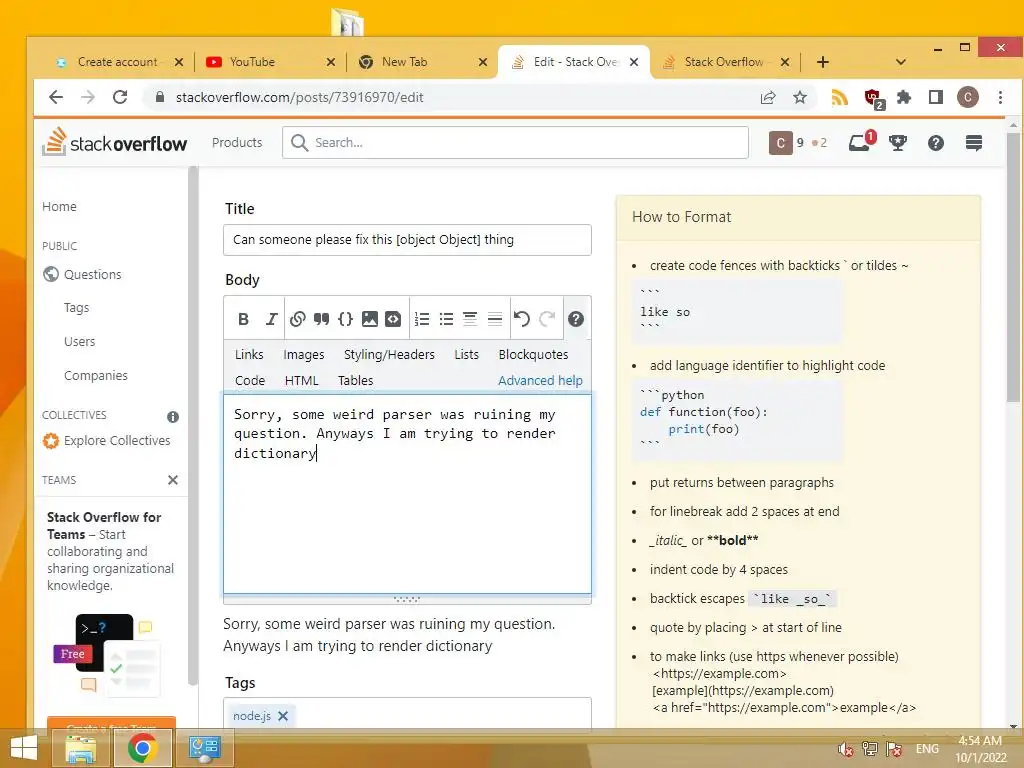Bookmark this page with star icon

(800, 97)
